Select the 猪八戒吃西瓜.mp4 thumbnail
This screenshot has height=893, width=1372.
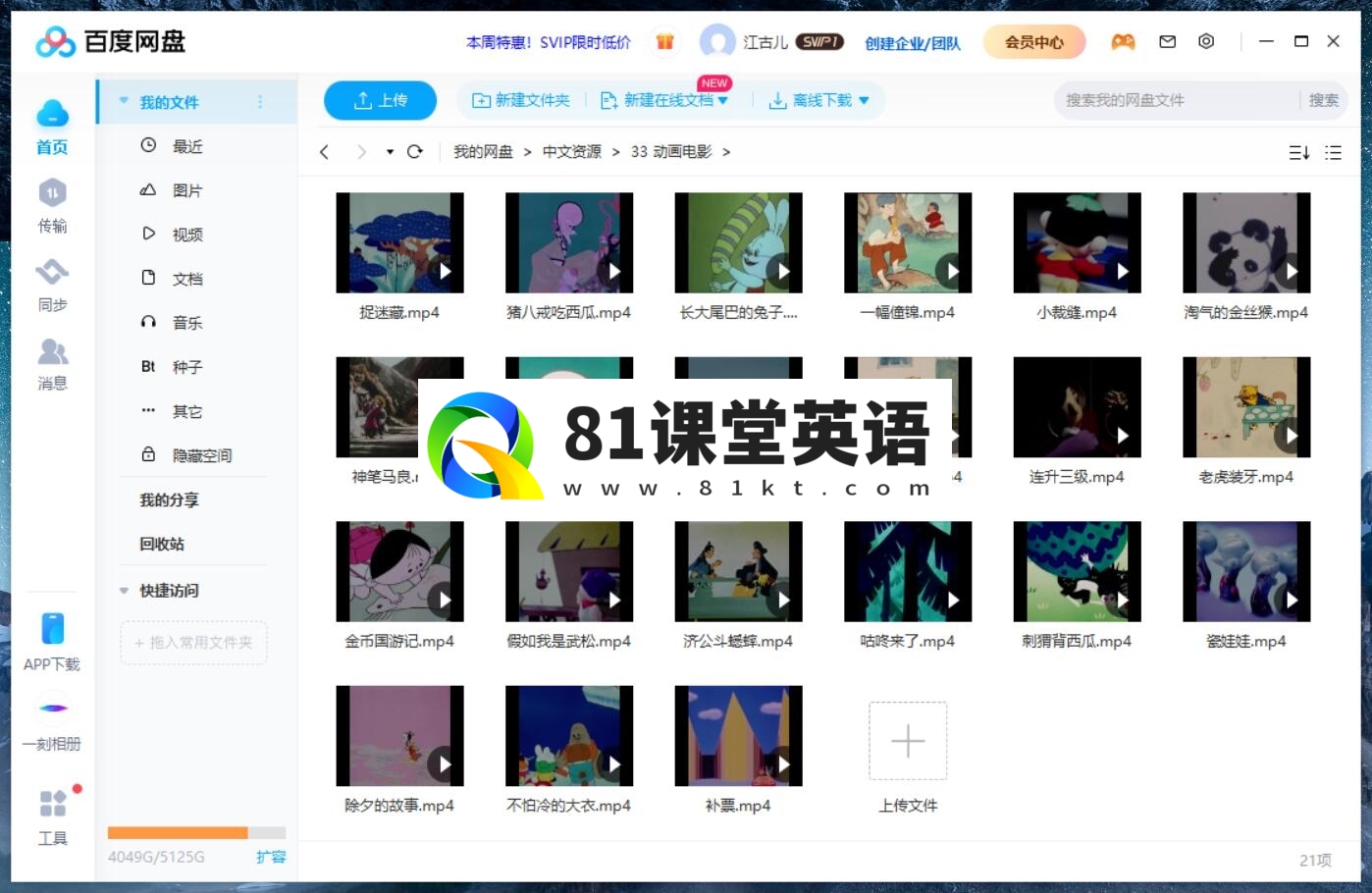[x=569, y=242]
